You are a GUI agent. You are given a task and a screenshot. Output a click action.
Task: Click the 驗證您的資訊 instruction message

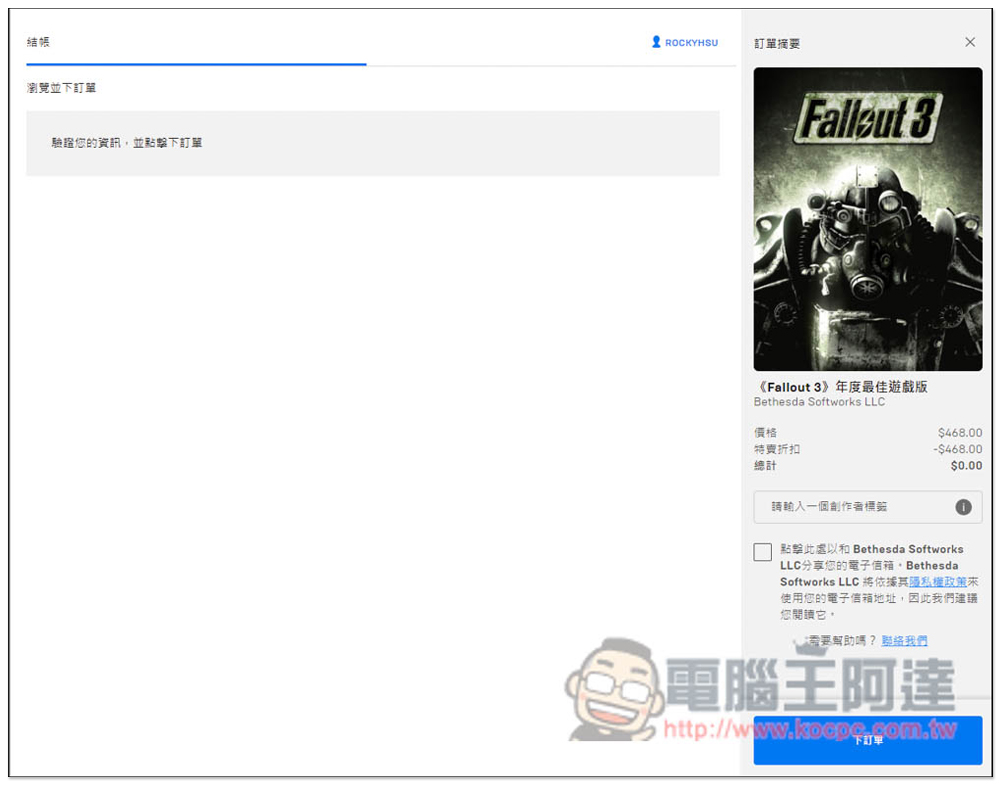coord(126,143)
